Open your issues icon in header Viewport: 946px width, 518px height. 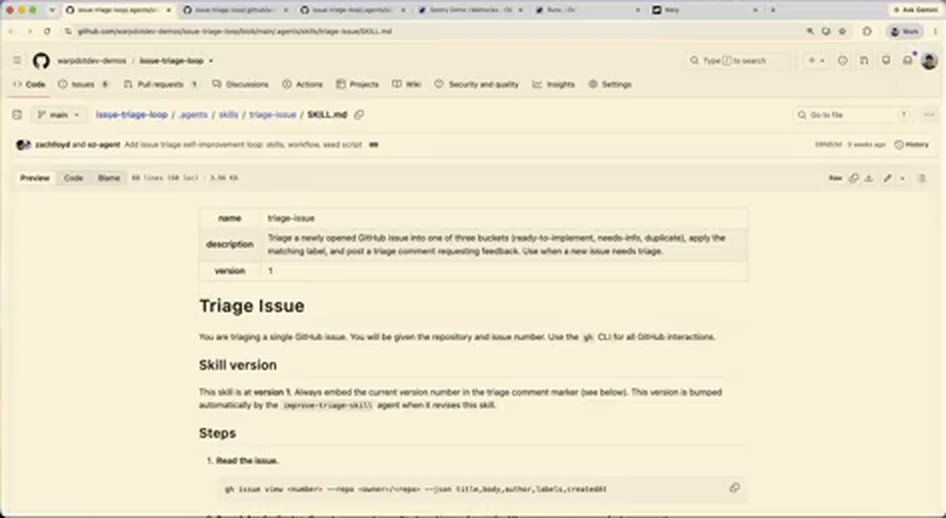coord(843,60)
